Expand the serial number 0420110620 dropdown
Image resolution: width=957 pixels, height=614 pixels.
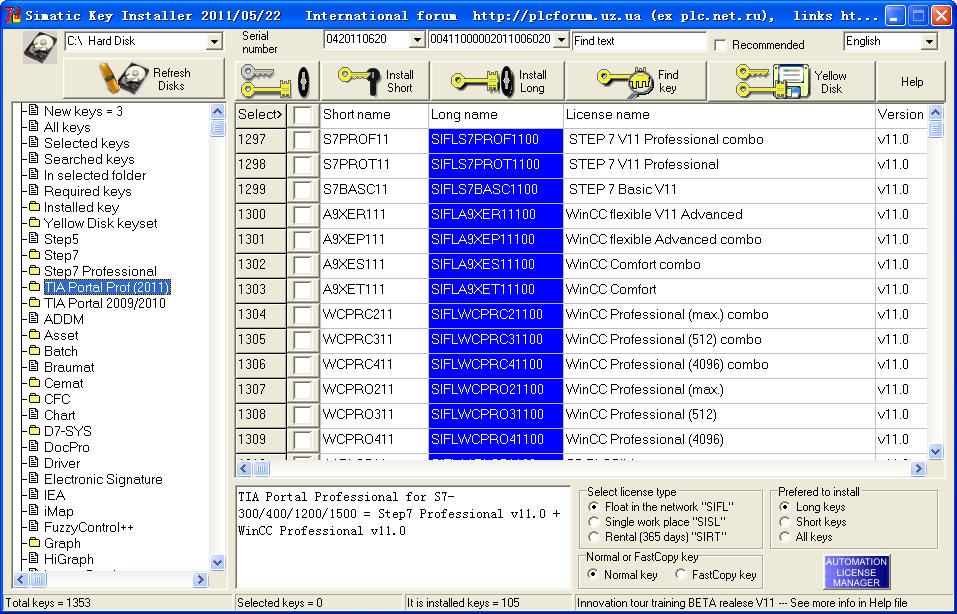click(x=417, y=40)
